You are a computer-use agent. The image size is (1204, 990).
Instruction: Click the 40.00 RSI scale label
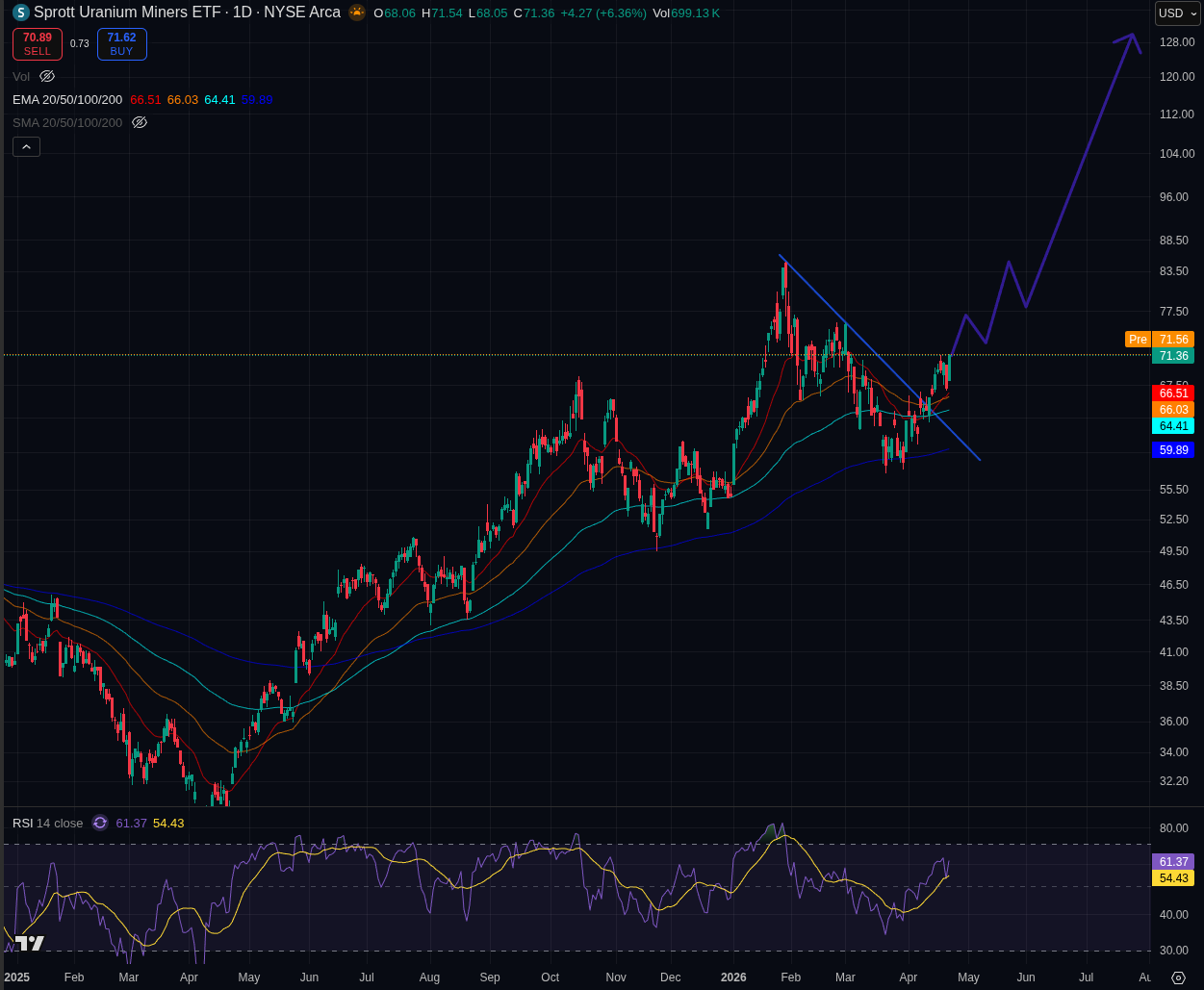point(1174,915)
